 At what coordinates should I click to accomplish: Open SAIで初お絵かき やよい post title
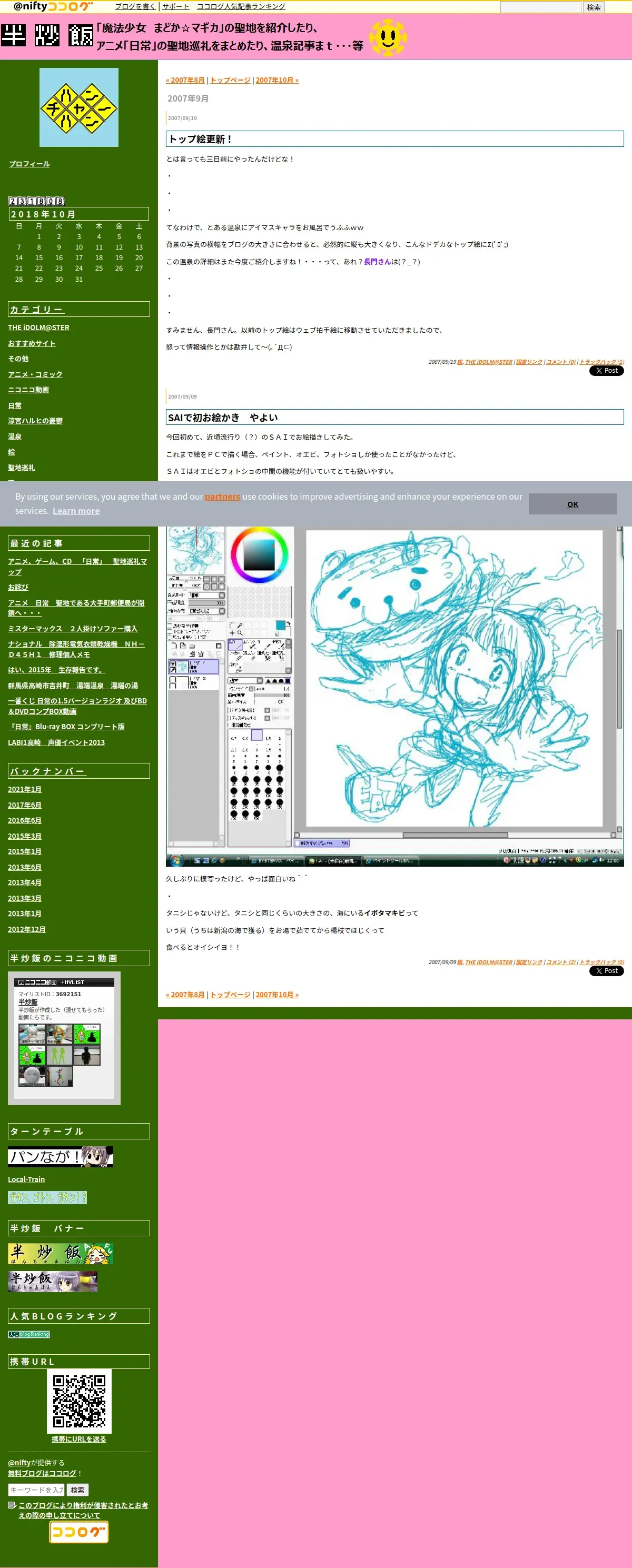pos(223,418)
